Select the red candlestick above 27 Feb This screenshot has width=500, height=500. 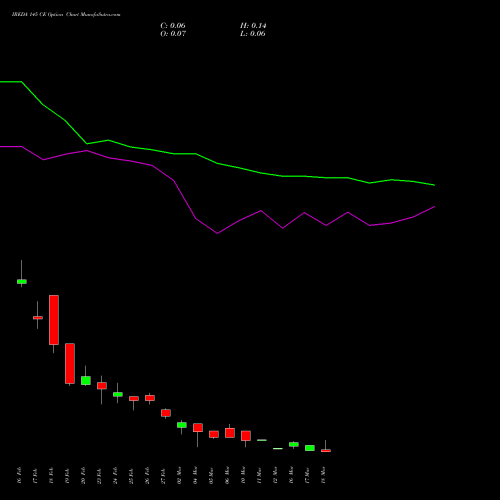coord(166,413)
